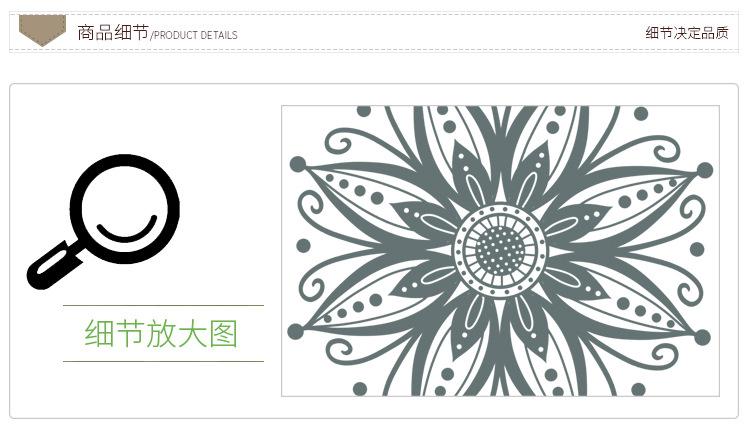This screenshot has height=432, width=750.
Task: Click the large dot at the top-right corner of the pattern
Action: (641, 114)
